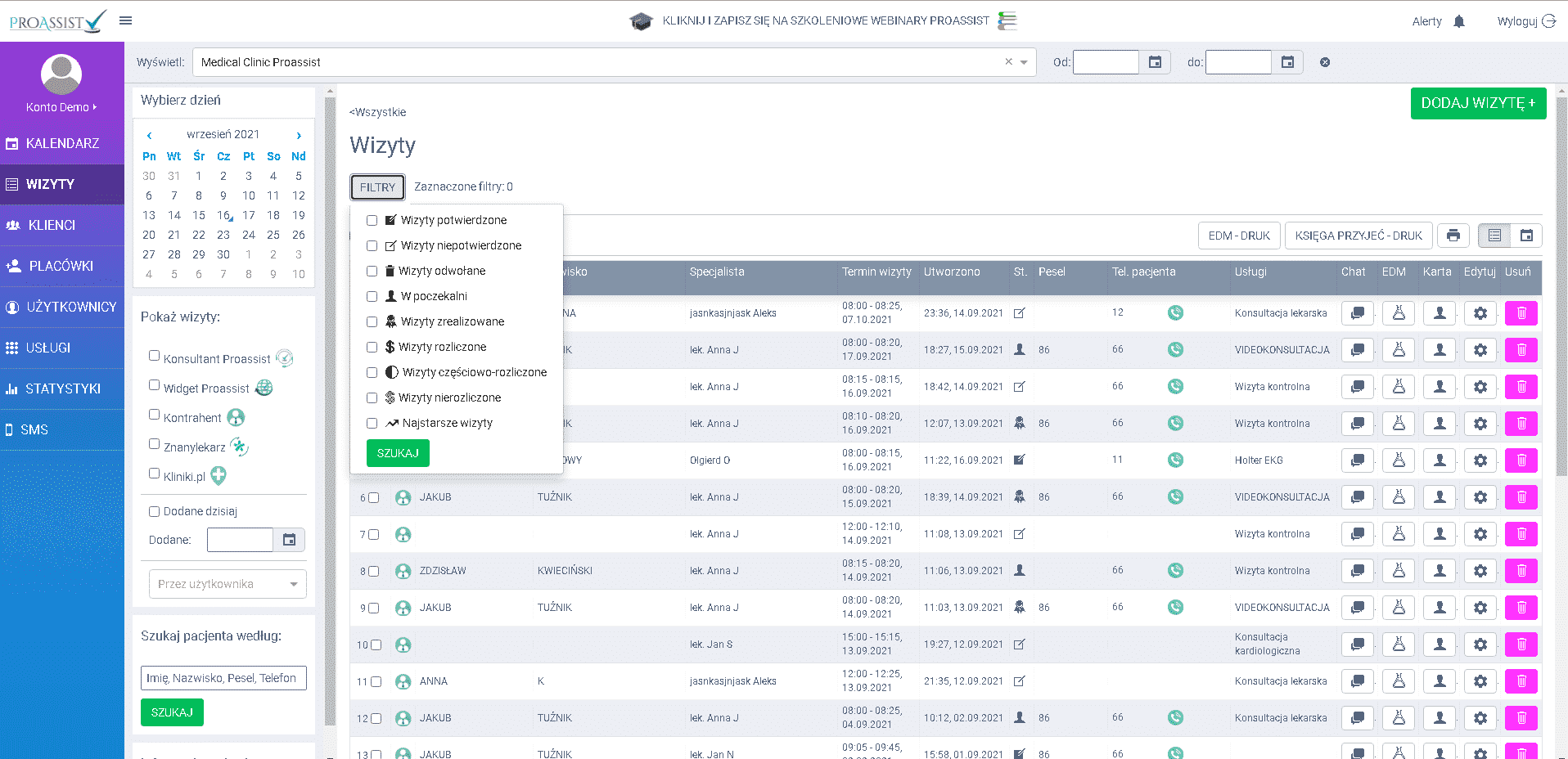The height and width of the screenshot is (759, 1568).
Task: Click the Dodaj wizytę button
Action: tap(1477, 104)
